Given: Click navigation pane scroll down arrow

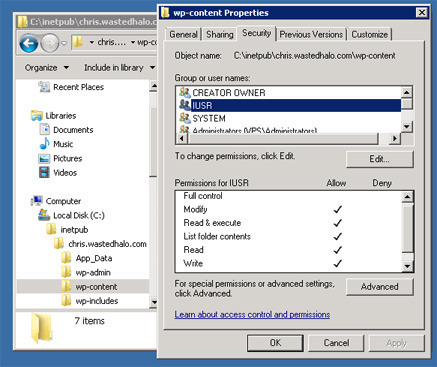Looking at the screenshot, I should pos(153,302).
